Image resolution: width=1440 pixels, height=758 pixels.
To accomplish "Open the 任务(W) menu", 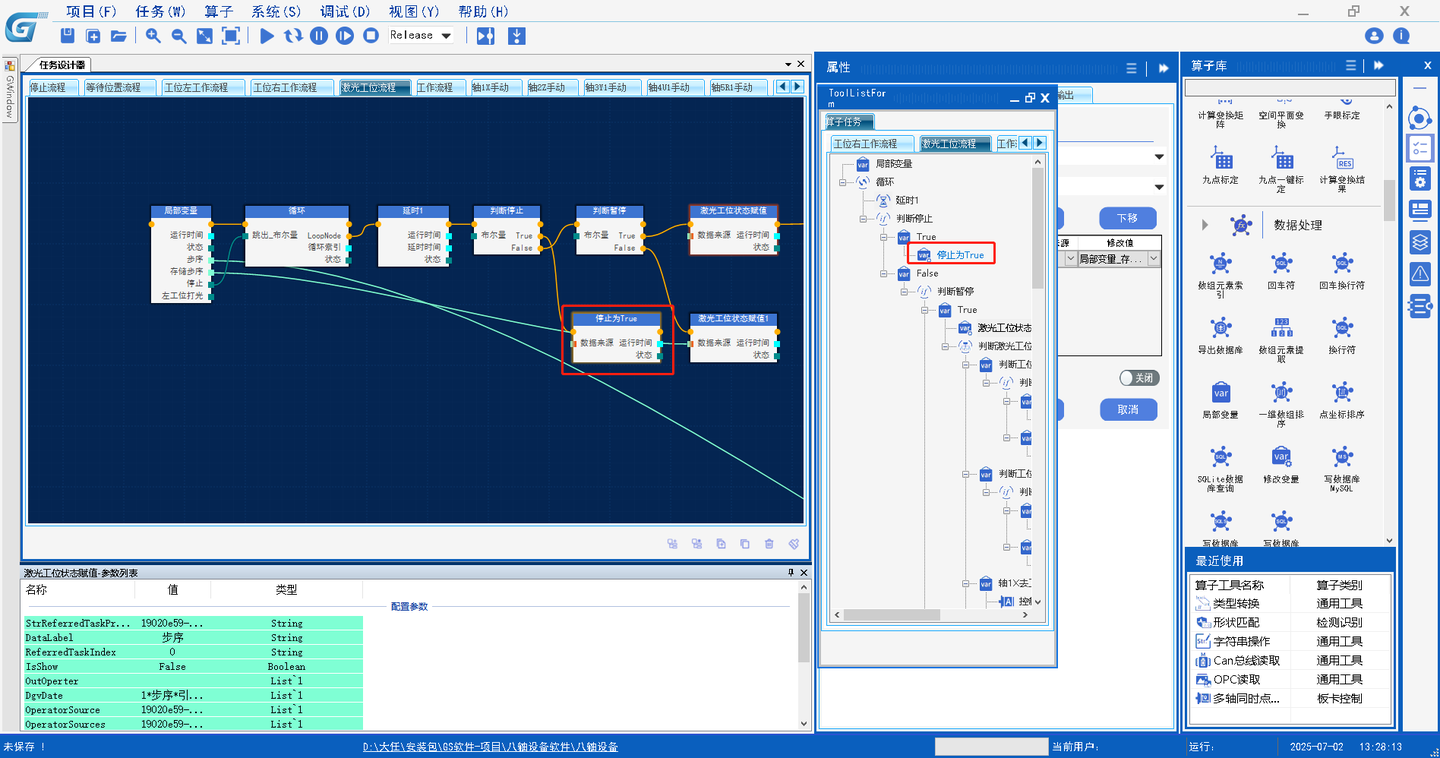I will [x=160, y=11].
